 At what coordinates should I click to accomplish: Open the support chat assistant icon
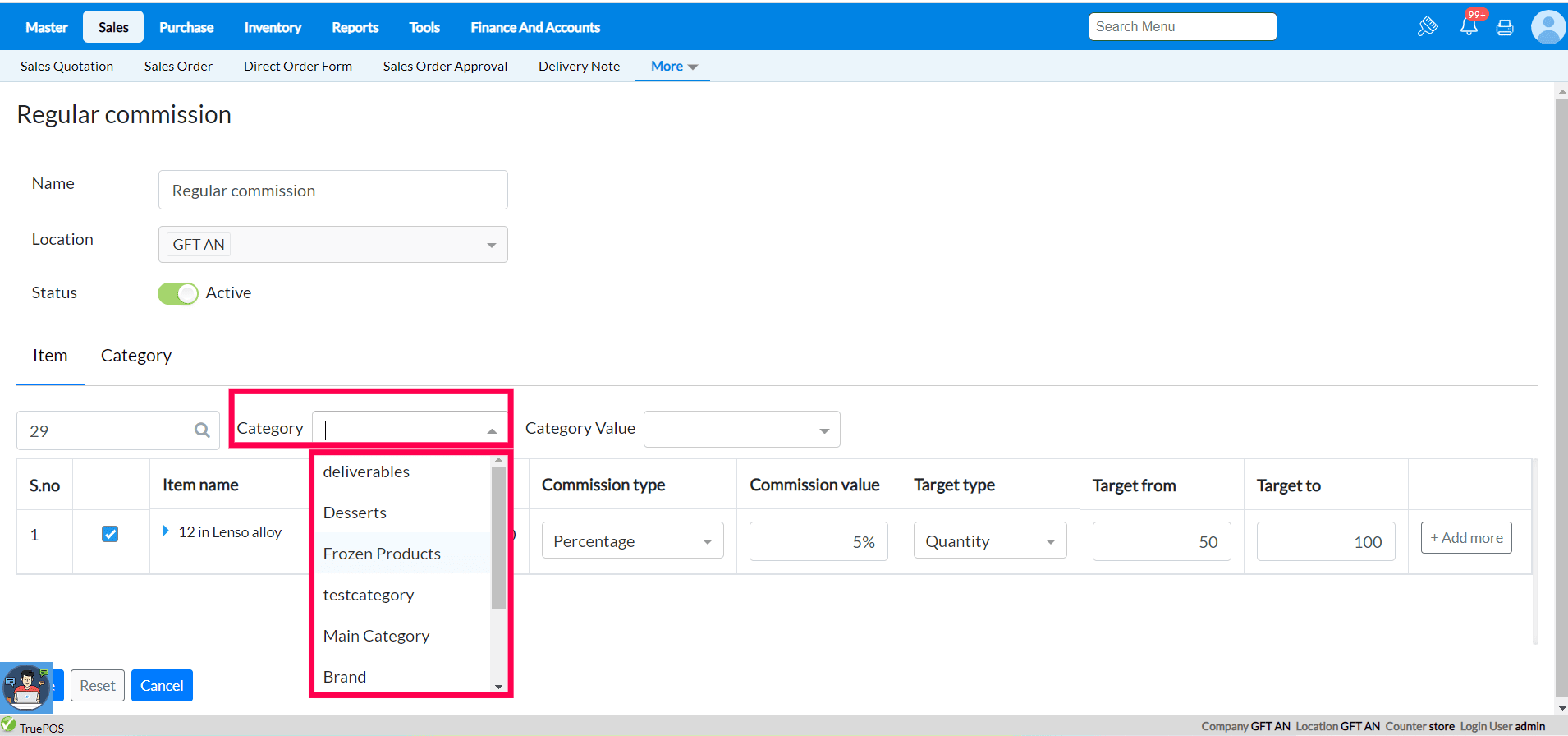tap(26, 688)
